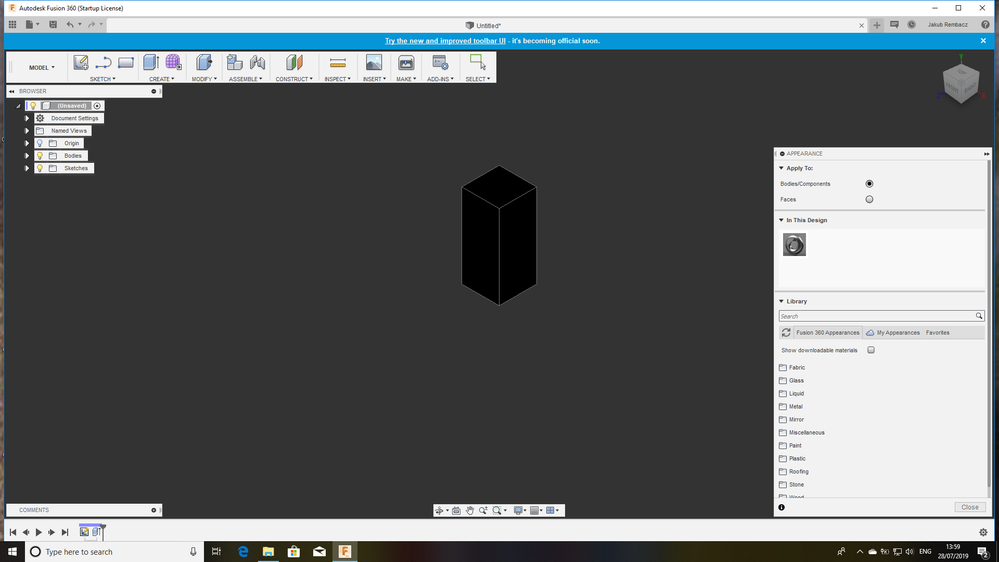
Task: Click the Extrude tool icon
Action: click(150, 62)
